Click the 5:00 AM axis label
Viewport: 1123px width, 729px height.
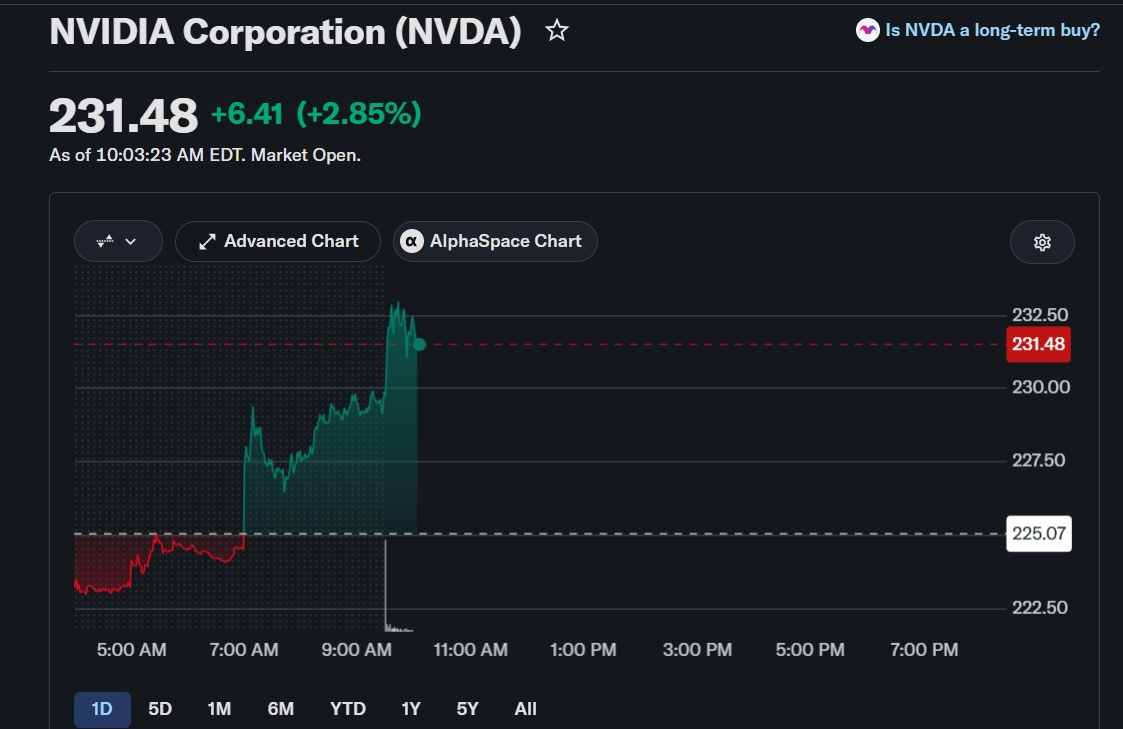[x=132, y=650]
